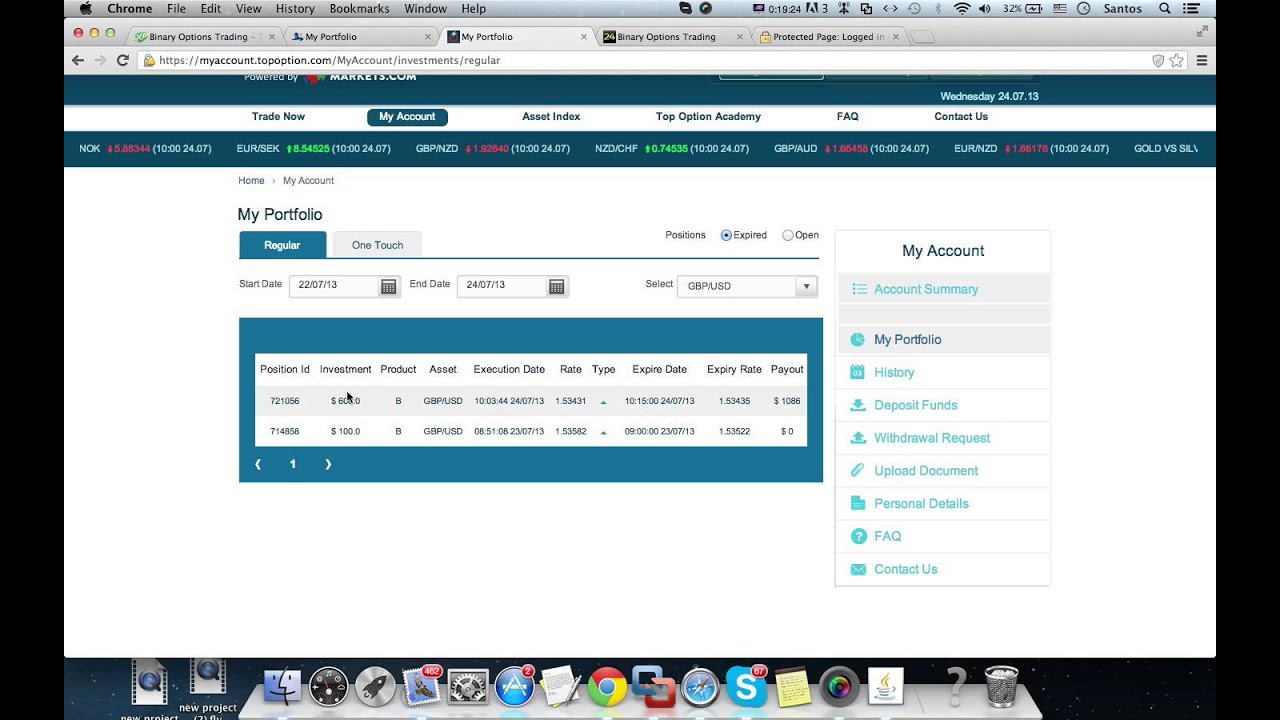Open the Deposit Funds sidebar link
1280x720 pixels.
pyautogui.click(x=915, y=405)
